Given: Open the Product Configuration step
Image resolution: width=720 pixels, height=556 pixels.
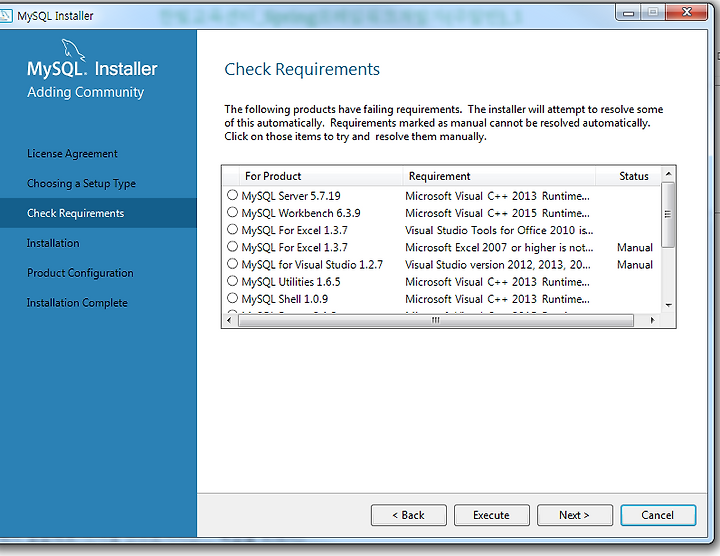Looking at the screenshot, I should click(80, 273).
